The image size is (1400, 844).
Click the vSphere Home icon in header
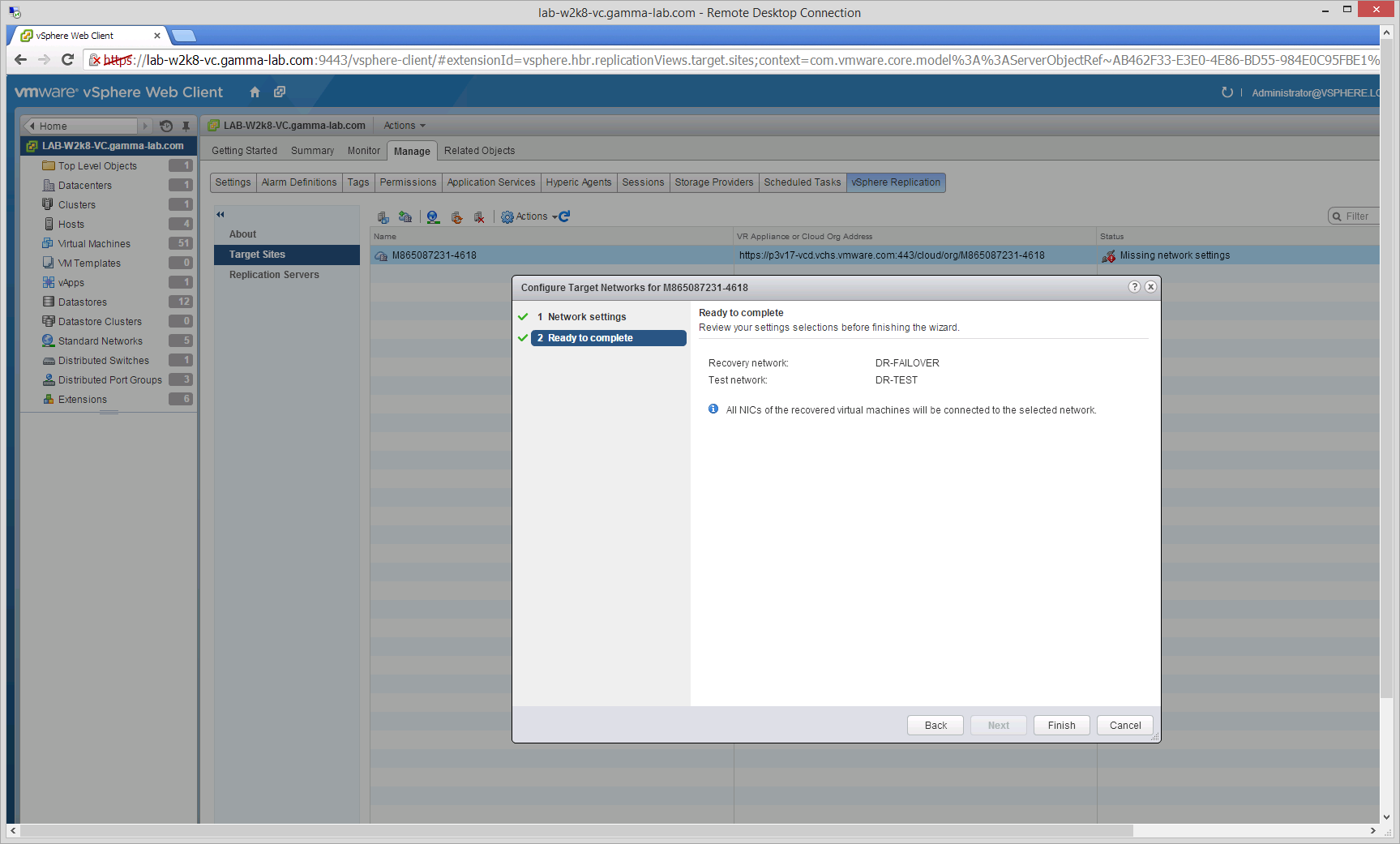pyautogui.click(x=255, y=92)
